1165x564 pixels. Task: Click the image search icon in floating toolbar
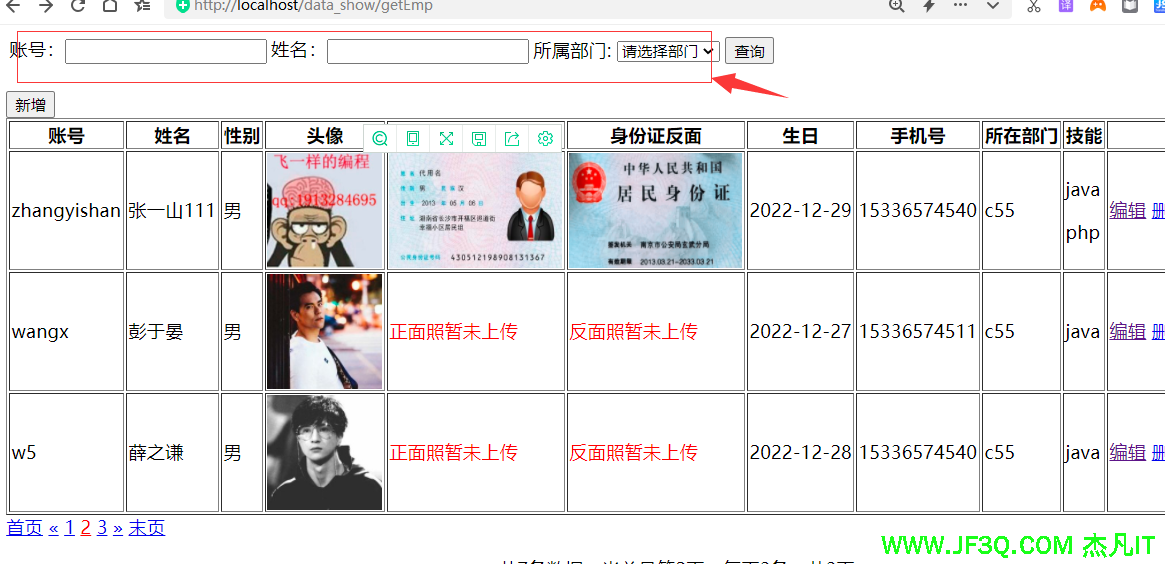click(x=380, y=138)
